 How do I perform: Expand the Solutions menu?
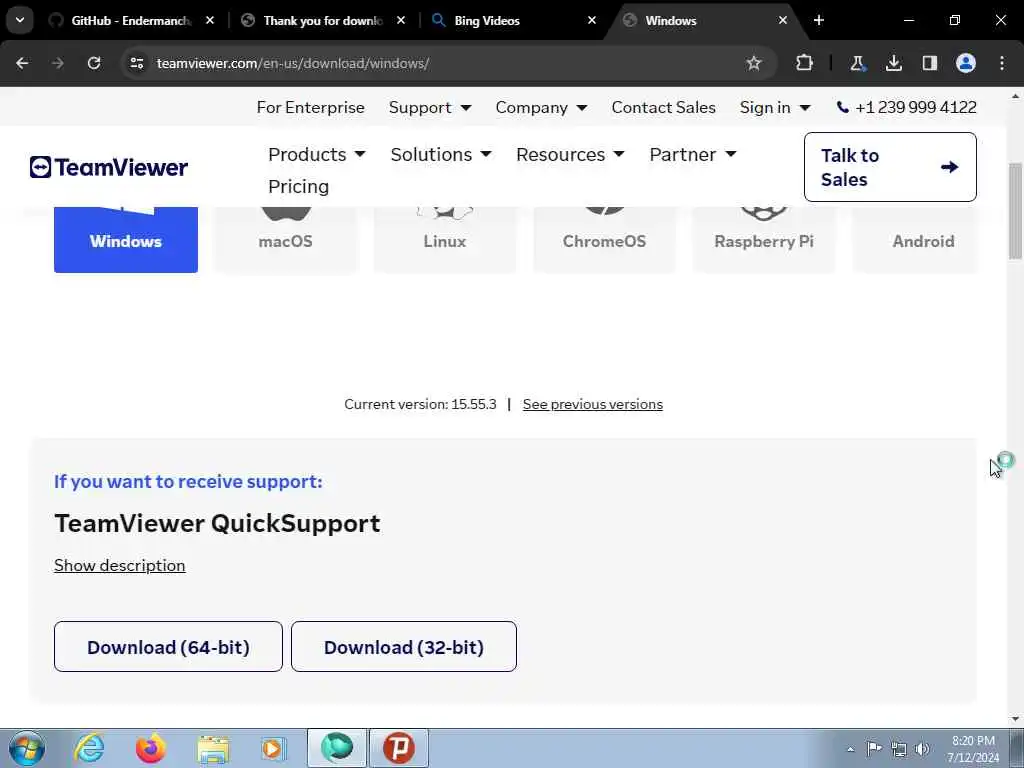441,155
